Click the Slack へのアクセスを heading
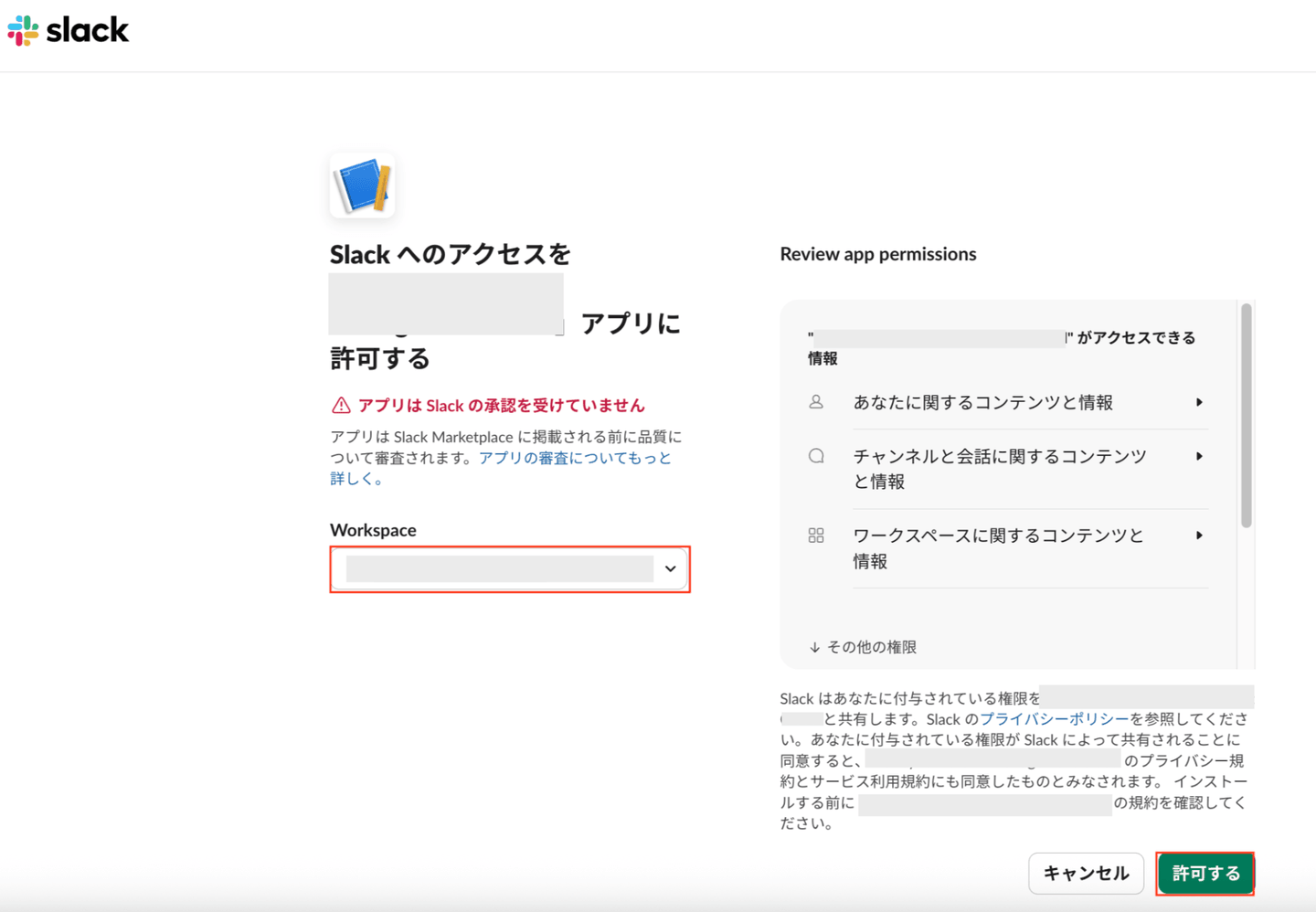The image size is (1316, 912). pyautogui.click(x=451, y=254)
